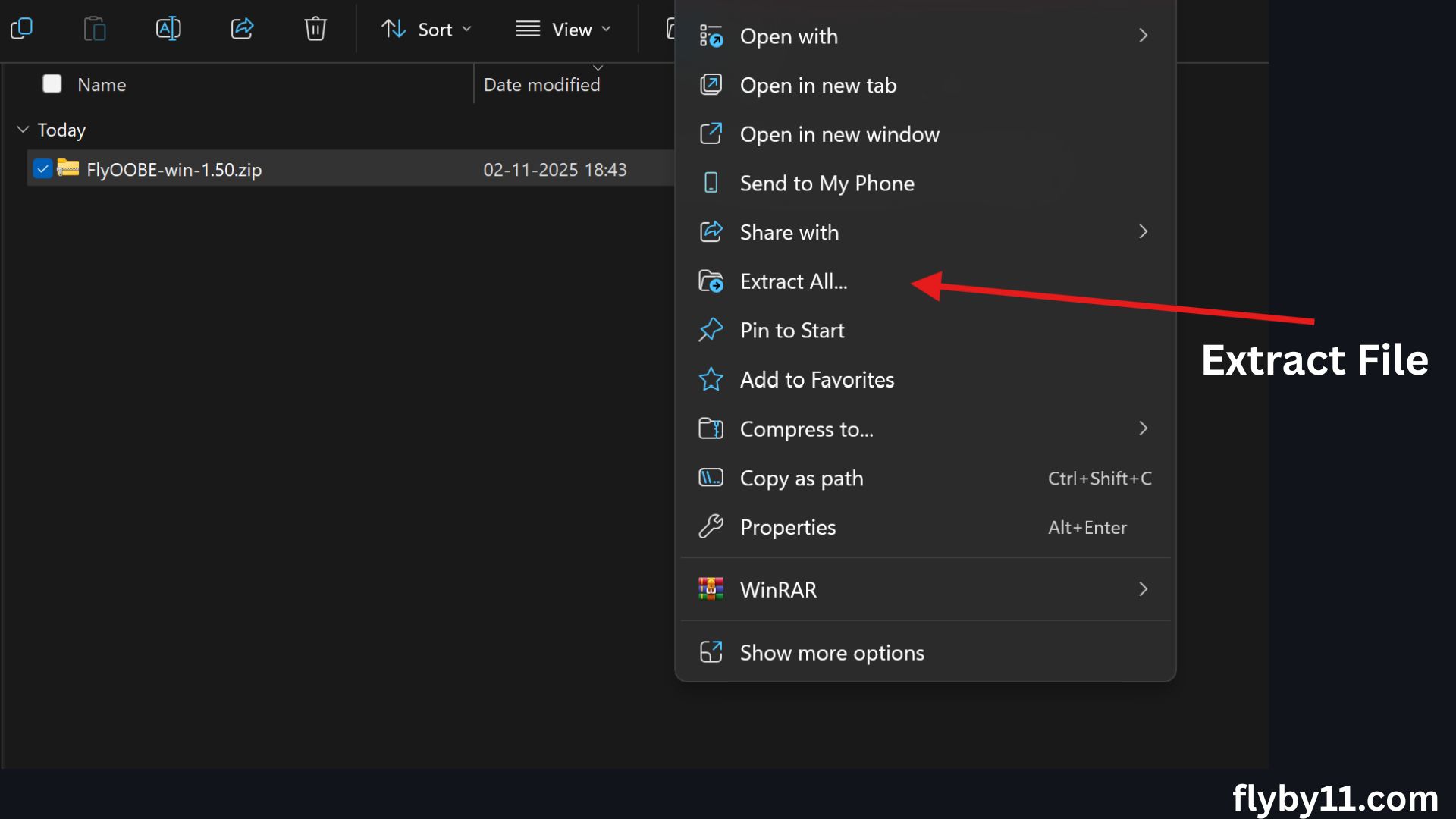Select the Rename icon in the toolbar
This screenshot has height=819, width=1456.
[x=168, y=29]
